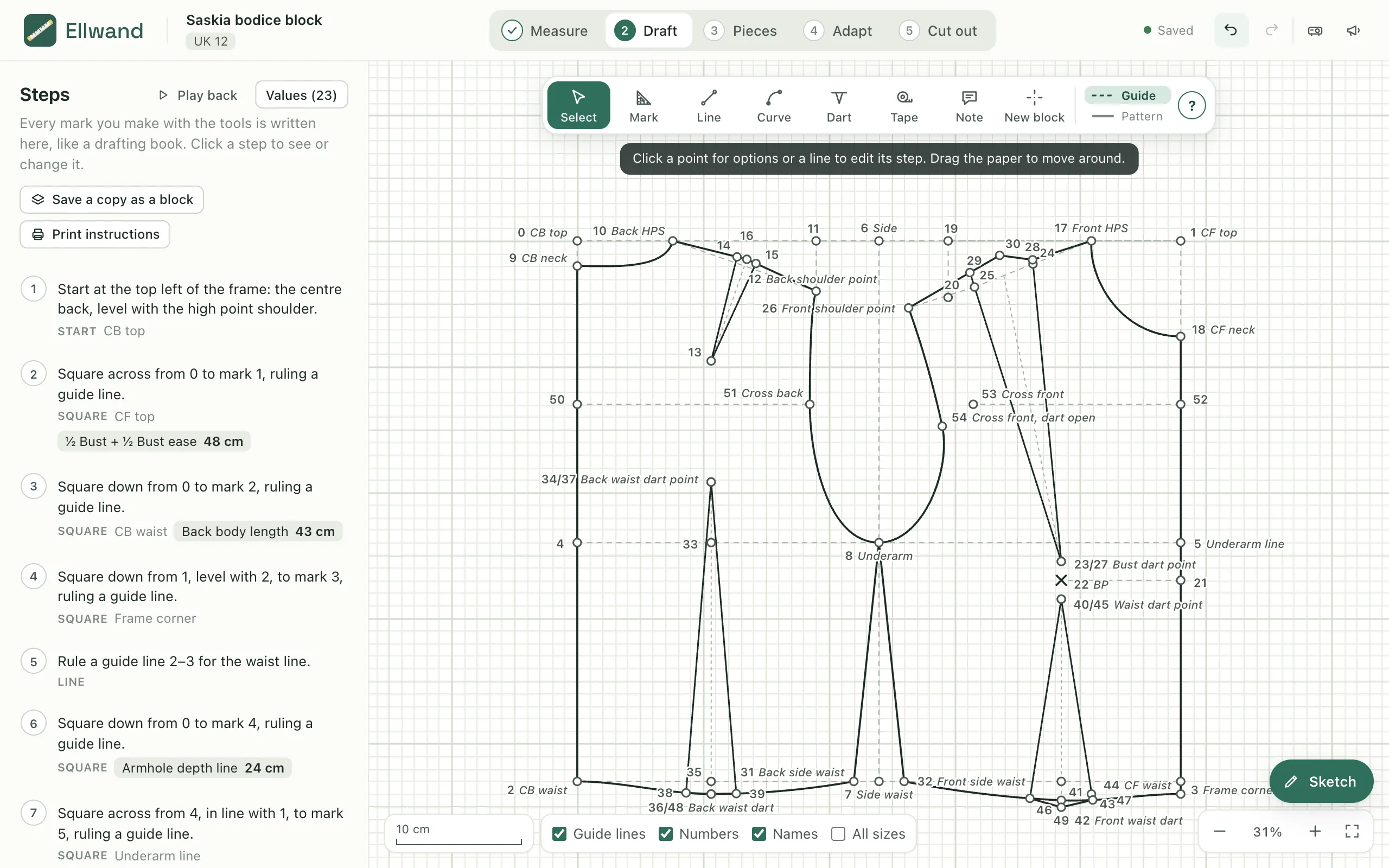Toggle the Guide lines checkbox
The image size is (1389, 868).
pyautogui.click(x=559, y=834)
